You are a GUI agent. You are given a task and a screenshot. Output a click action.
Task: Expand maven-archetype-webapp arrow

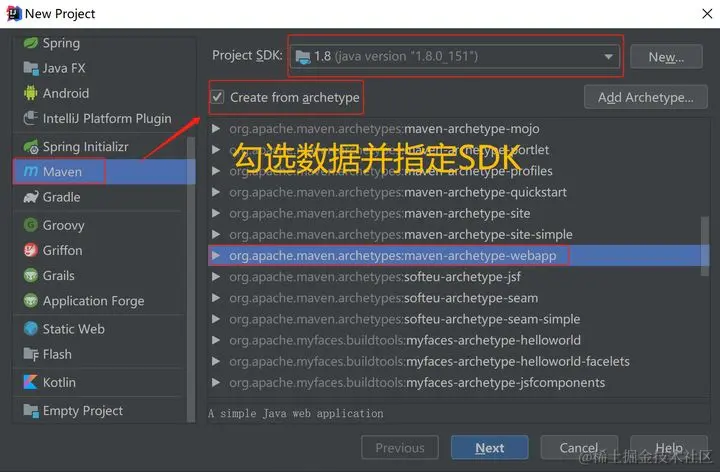[x=215, y=255]
